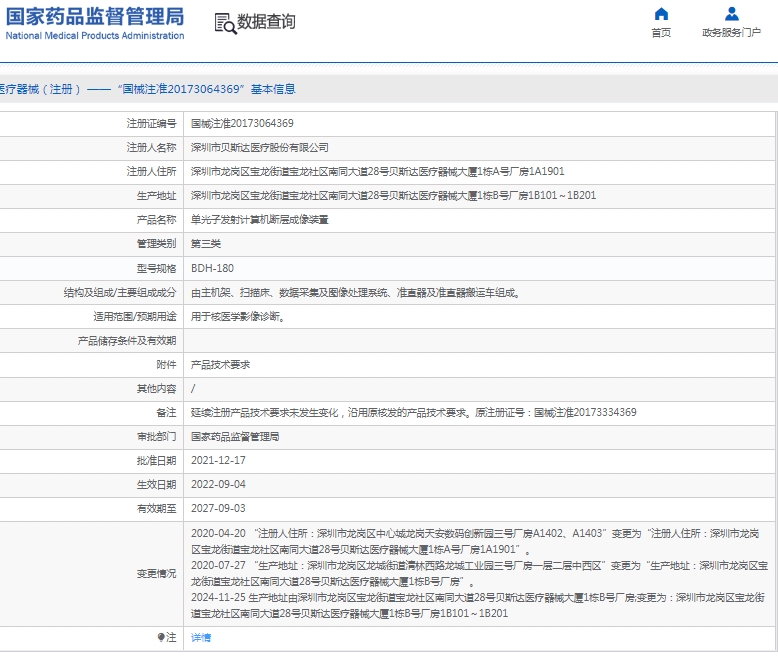This screenshot has height=656, width=778.
Task: Click the 生产地址 row label
Action: click(156, 196)
